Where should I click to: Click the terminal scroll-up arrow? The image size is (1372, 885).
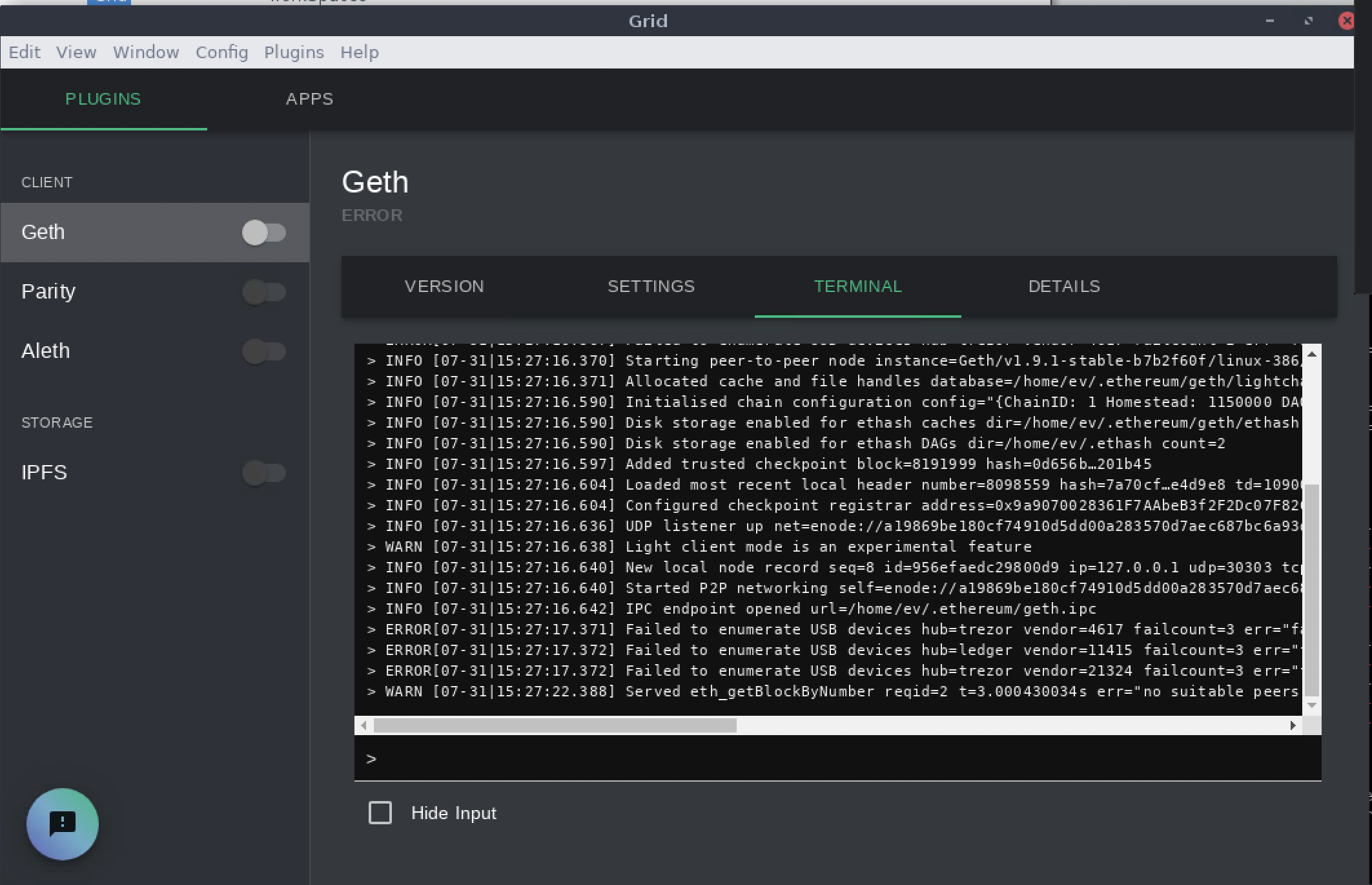click(1311, 353)
